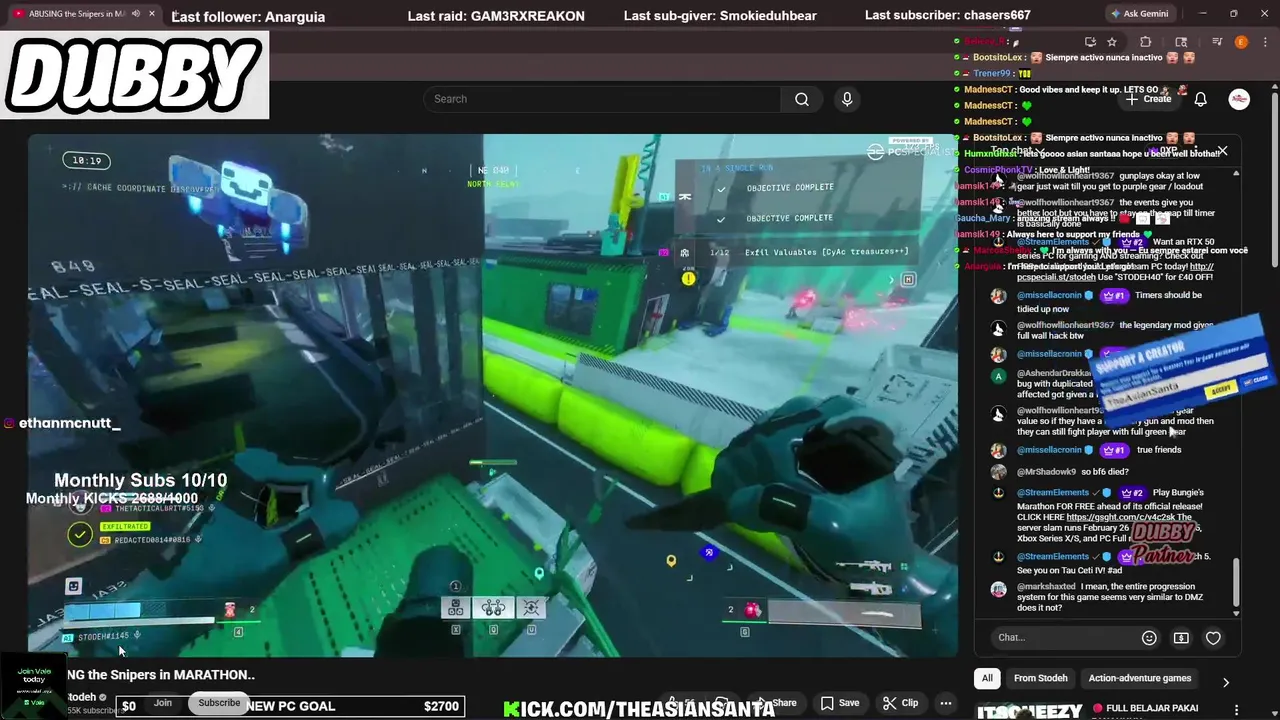
Task: Select the All chip
Action: [987, 678]
